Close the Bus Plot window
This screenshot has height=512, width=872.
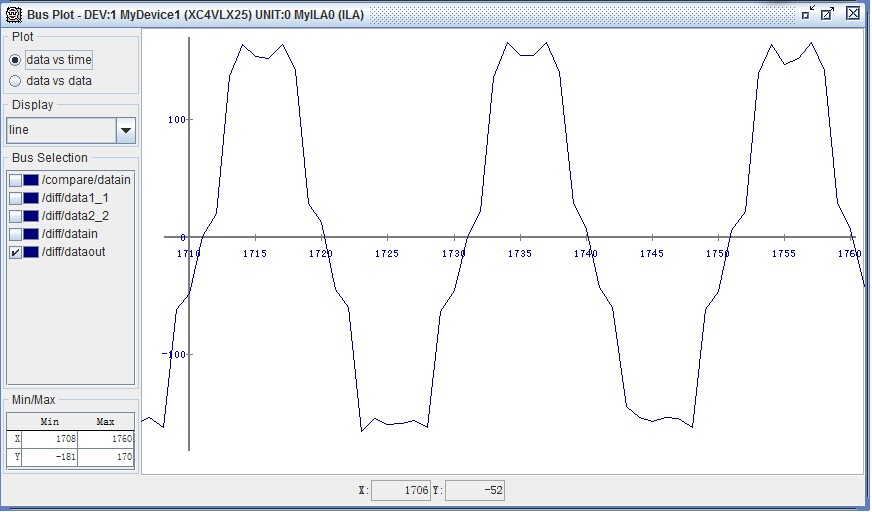coord(853,13)
